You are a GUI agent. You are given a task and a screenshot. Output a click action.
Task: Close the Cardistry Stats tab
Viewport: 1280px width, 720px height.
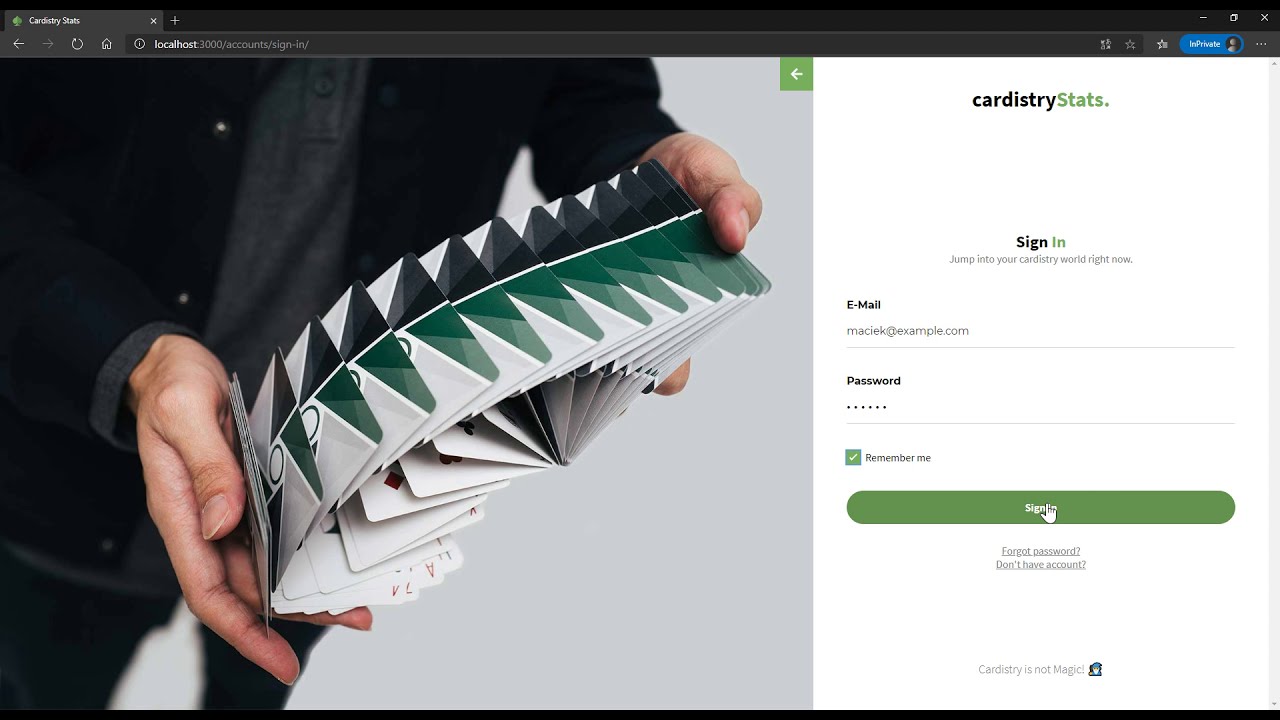coord(153,20)
